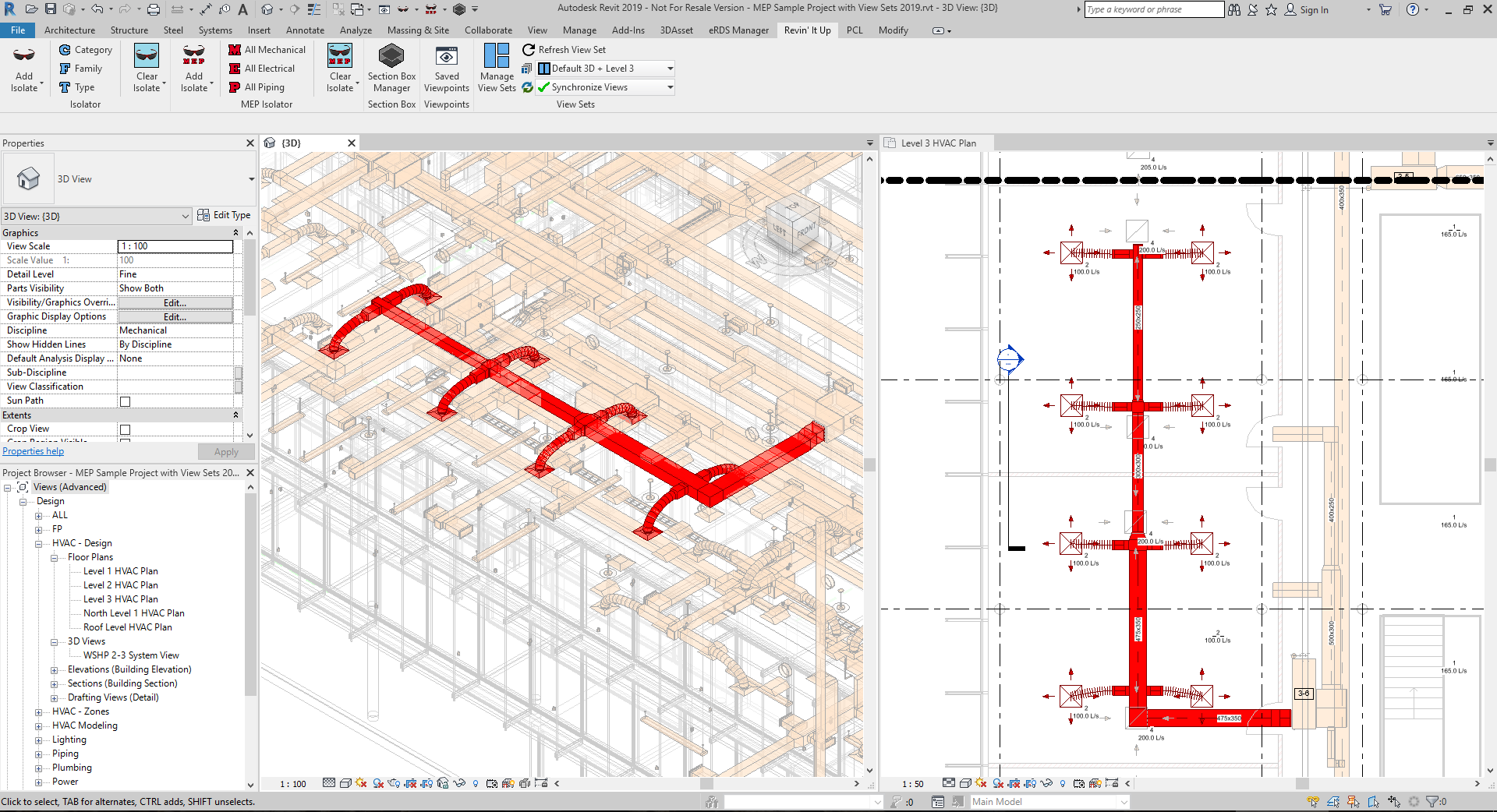Expand the Elevations (Building Elevation) node
Image resolution: width=1497 pixels, height=812 pixels.
tap(54, 670)
